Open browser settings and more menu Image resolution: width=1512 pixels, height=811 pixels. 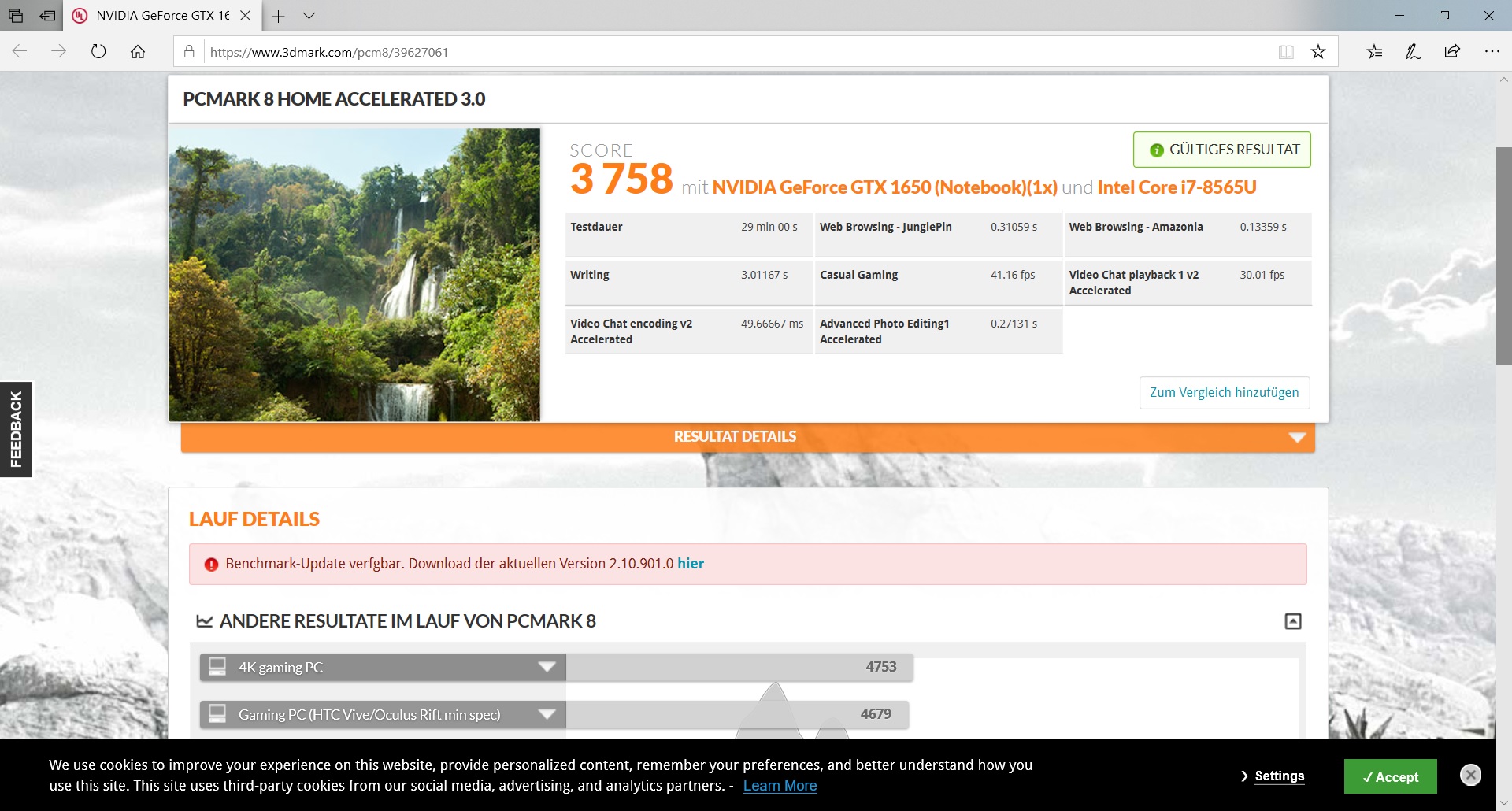point(1492,52)
